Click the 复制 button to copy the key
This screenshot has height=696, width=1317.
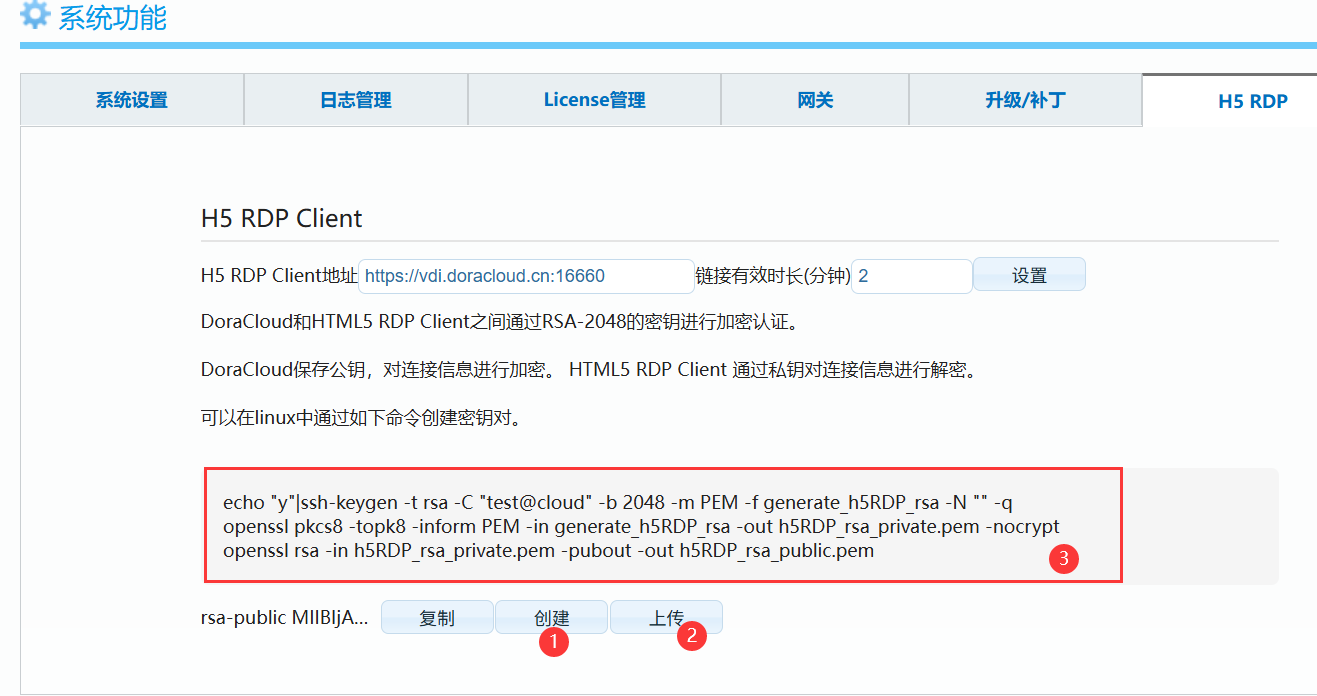pos(437,617)
